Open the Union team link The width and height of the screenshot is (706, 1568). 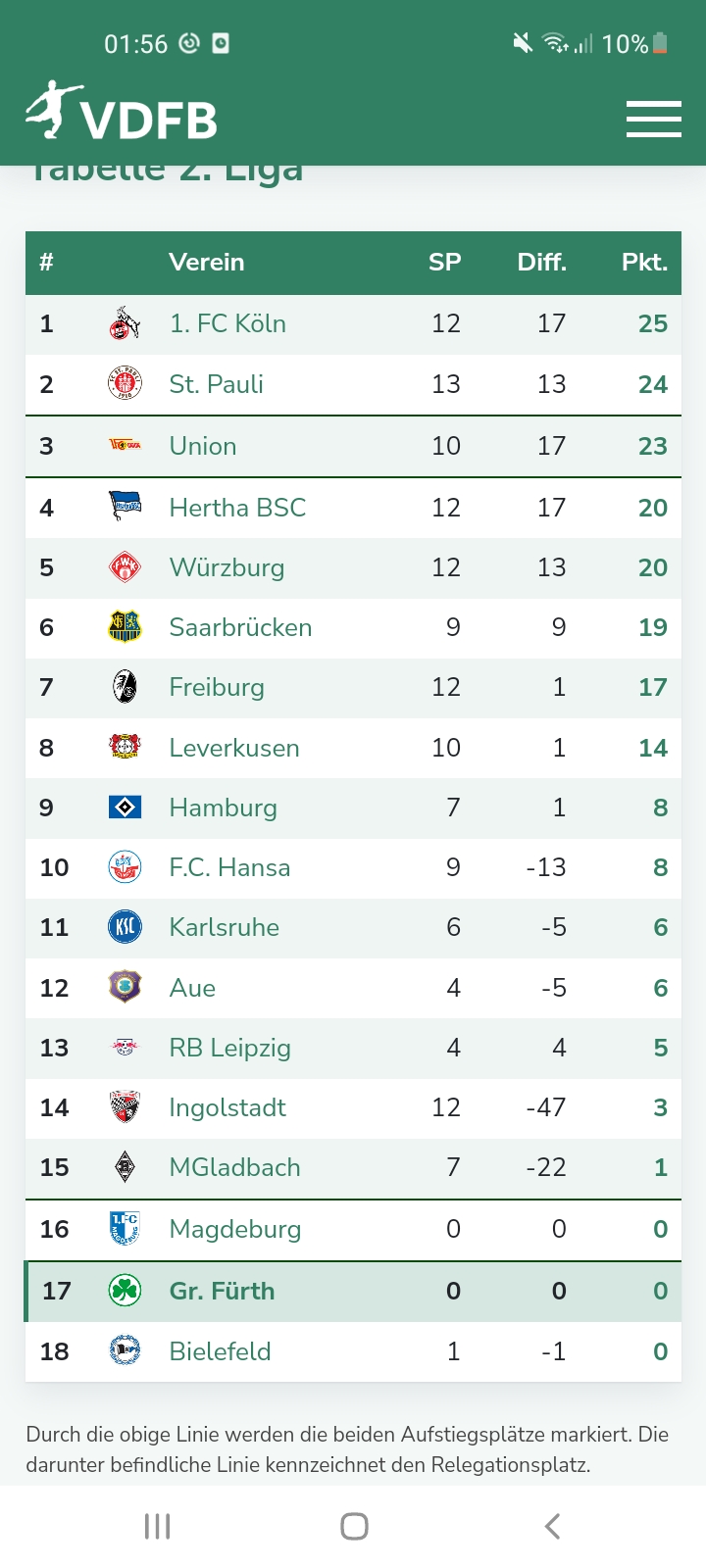203,446
